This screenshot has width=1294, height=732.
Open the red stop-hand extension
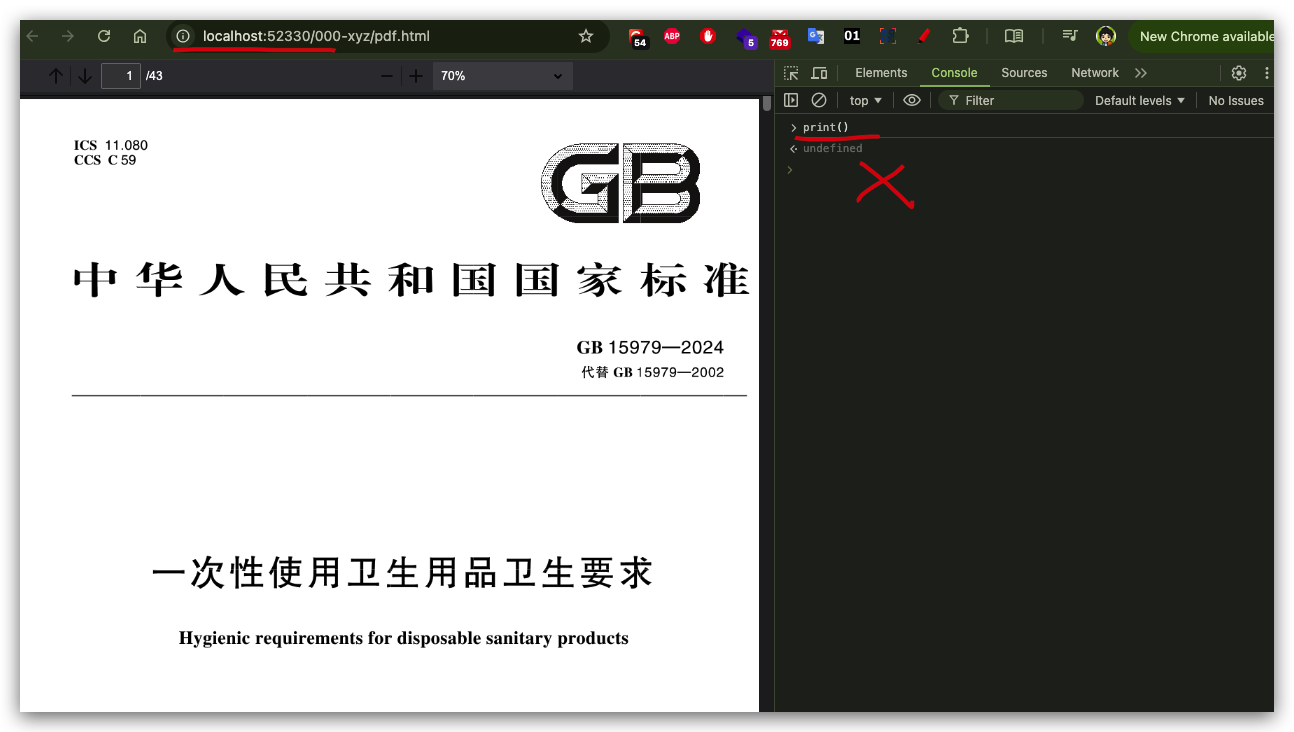pos(708,36)
